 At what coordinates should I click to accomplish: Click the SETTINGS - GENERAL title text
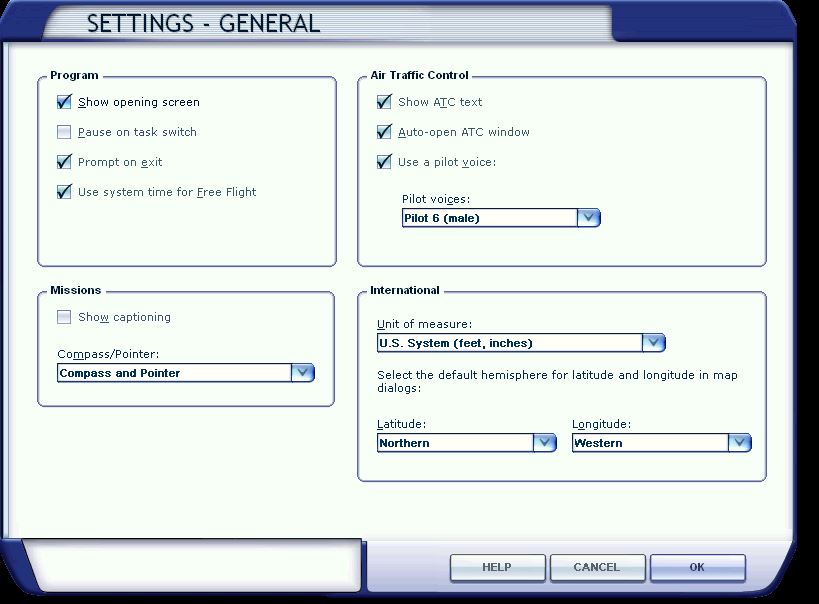click(x=203, y=24)
